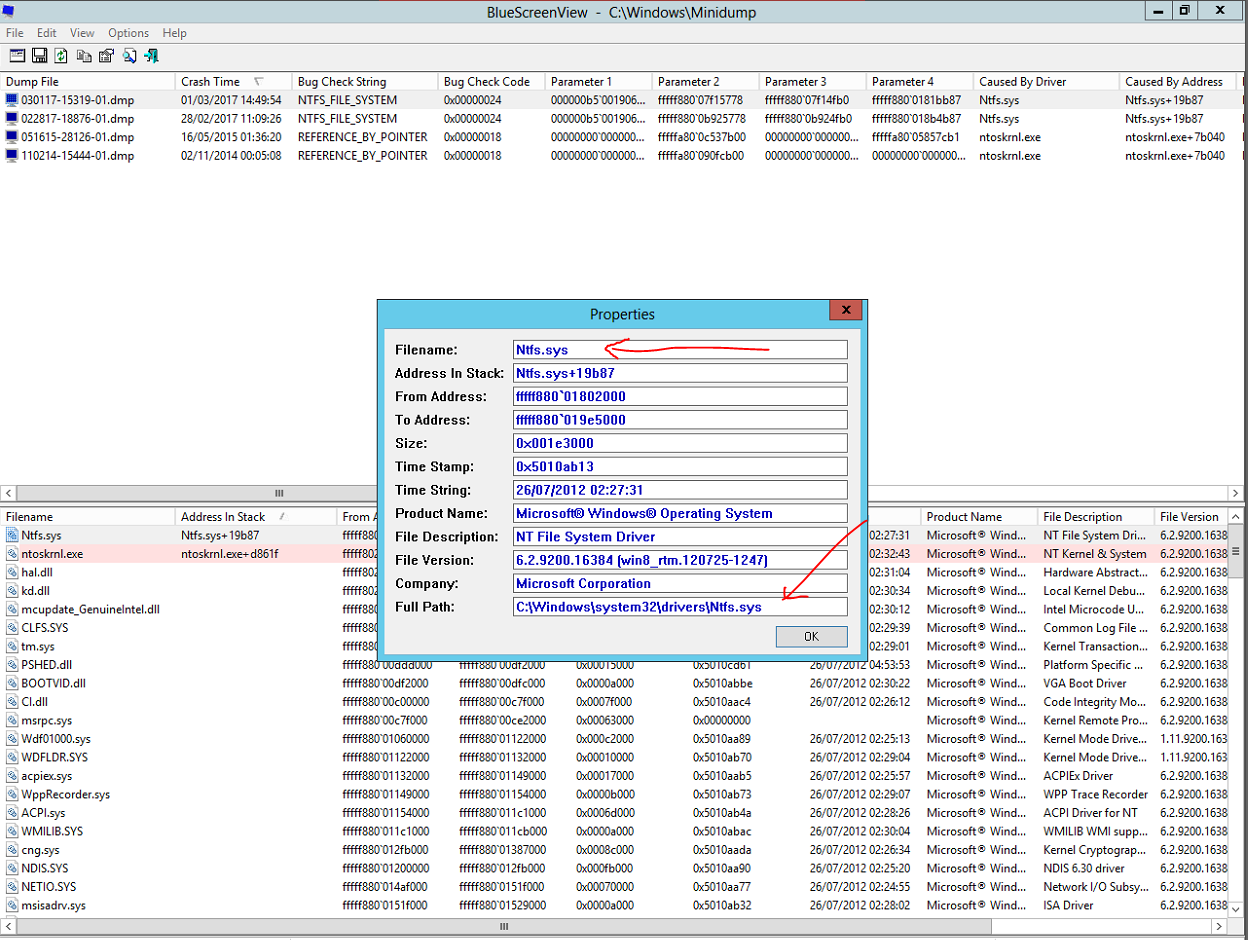Open the File menu
Screen dimensions: 1248x940
[x=14, y=33]
